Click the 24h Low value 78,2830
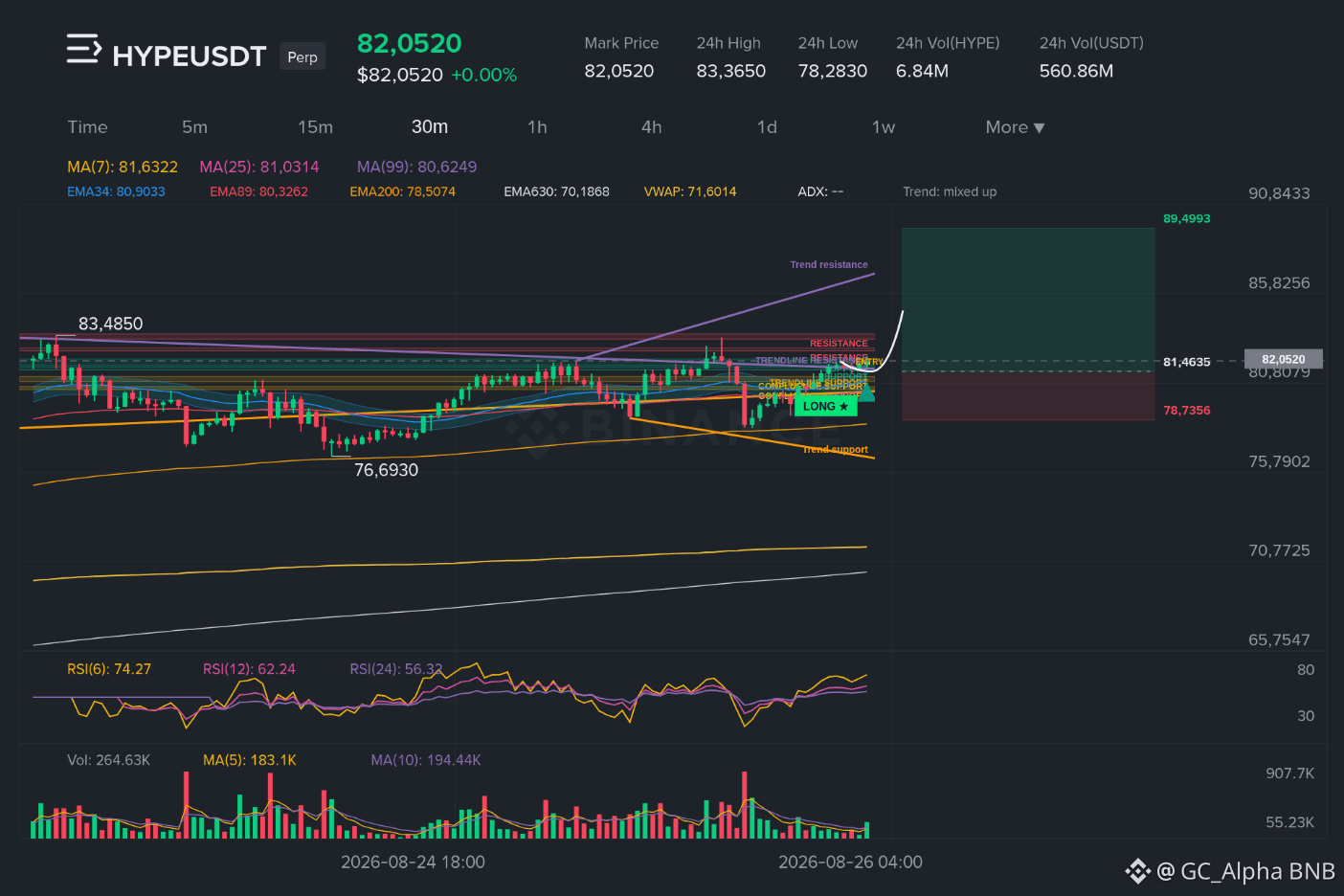The height and width of the screenshot is (896, 1344). point(833,71)
